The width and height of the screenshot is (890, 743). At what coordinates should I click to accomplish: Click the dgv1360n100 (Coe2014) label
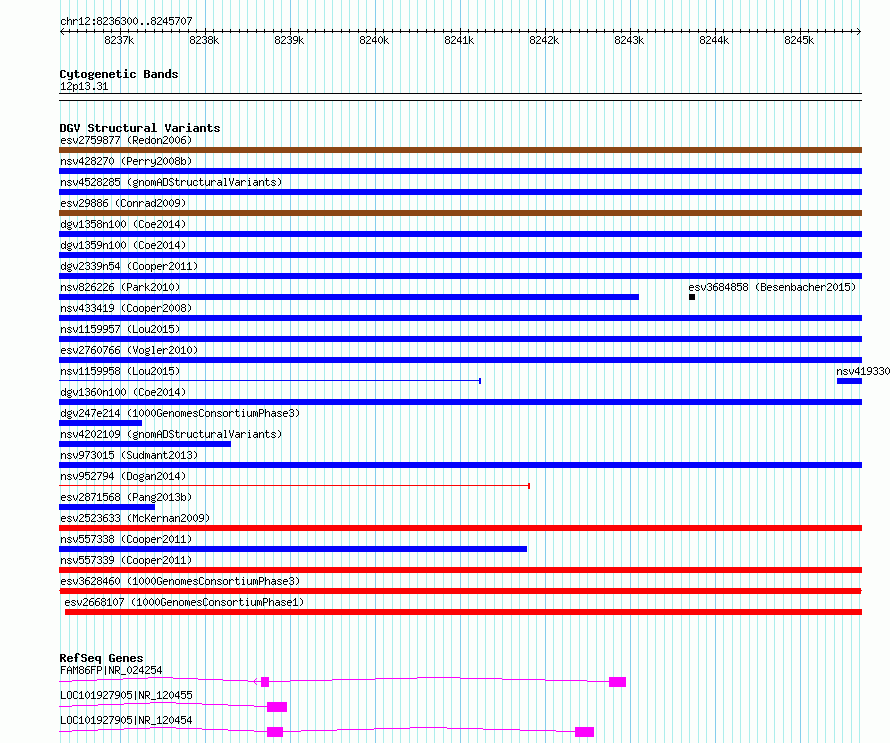pos(123,392)
